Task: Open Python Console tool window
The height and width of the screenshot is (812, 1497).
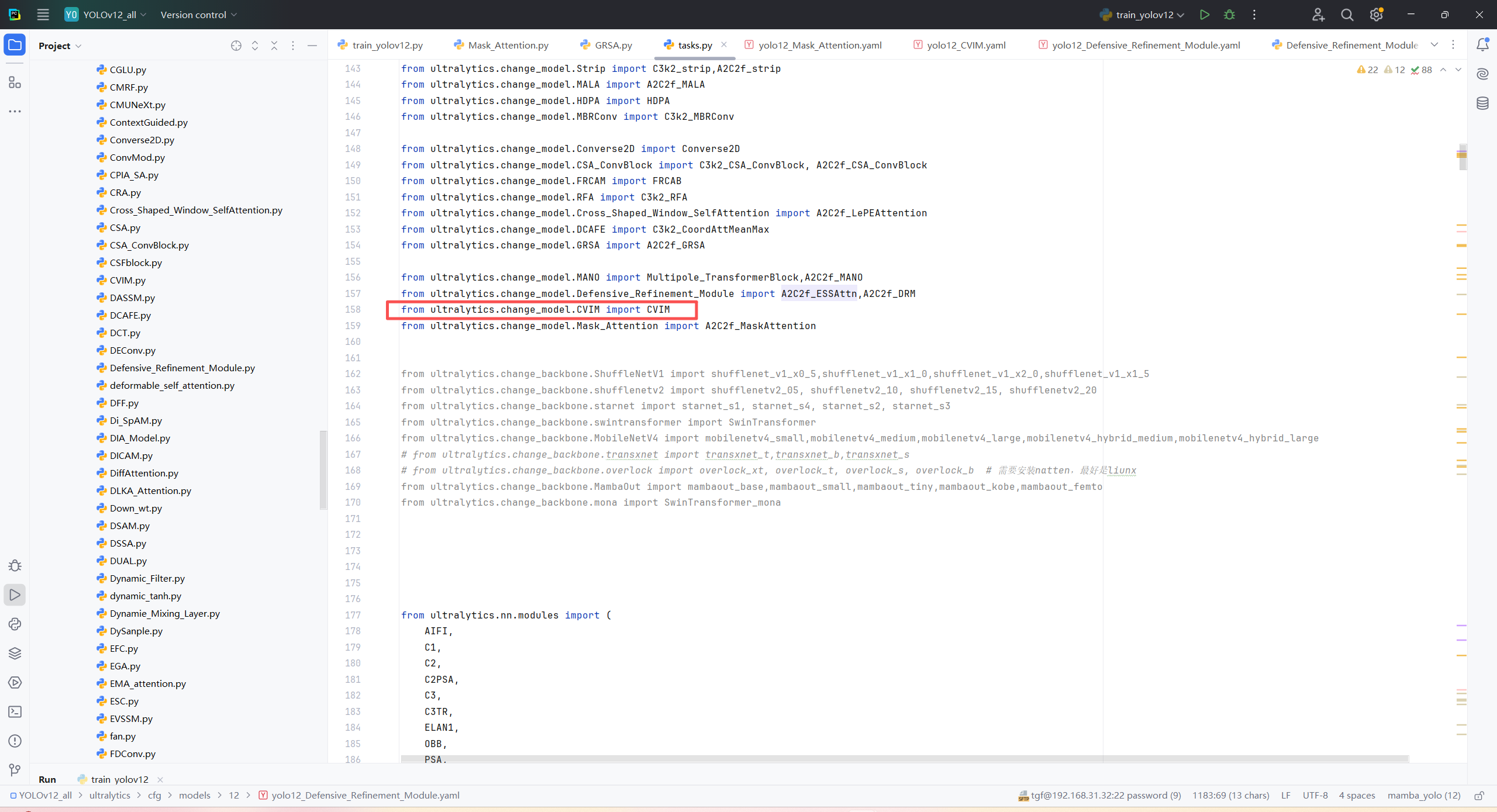Action: click(15, 624)
